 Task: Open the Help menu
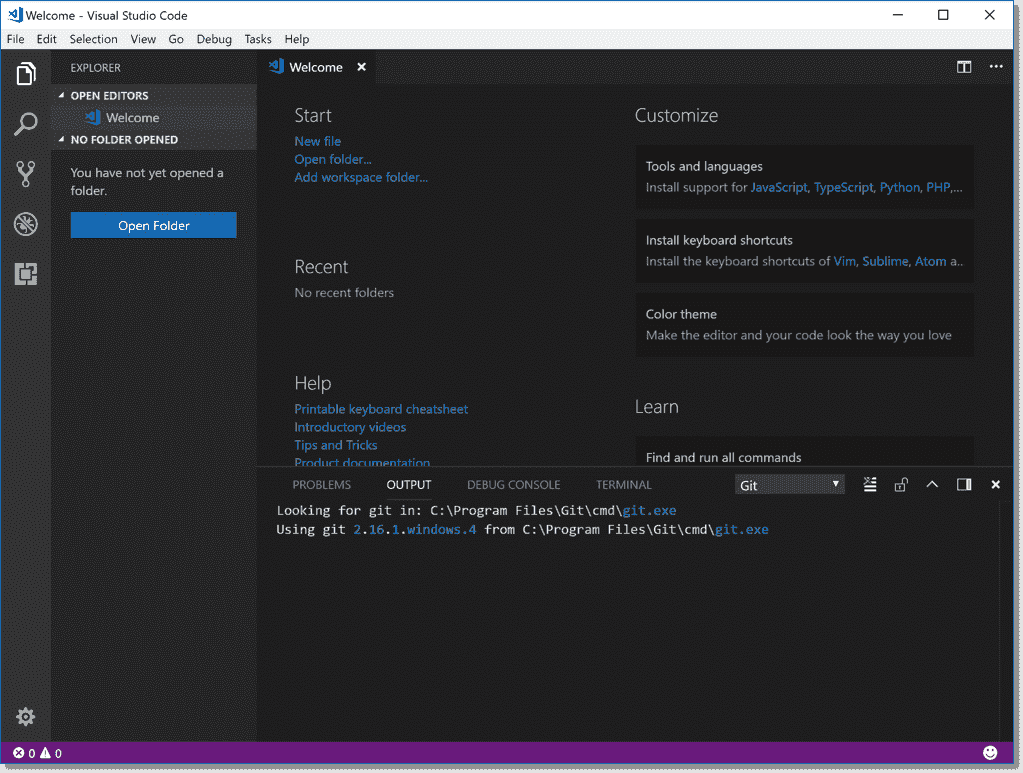pyautogui.click(x=296, y=39)
